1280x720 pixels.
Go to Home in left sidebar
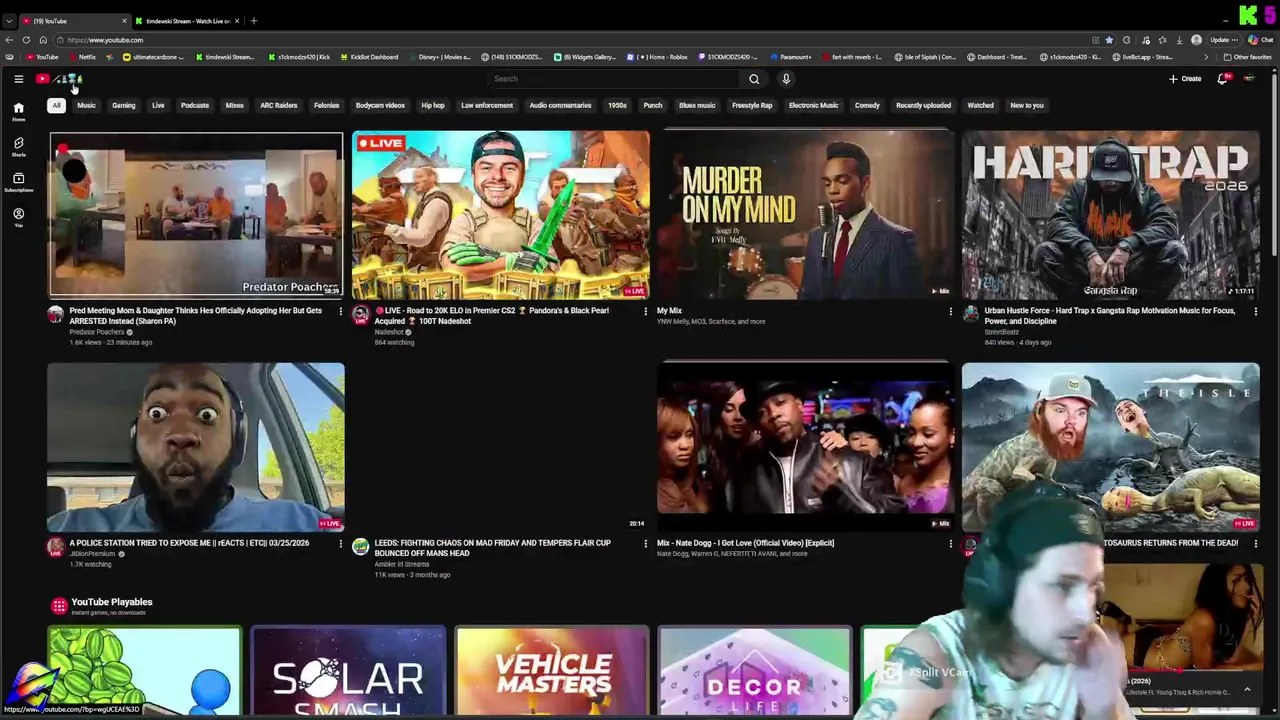pyautogui.click(x=18, y=111)
